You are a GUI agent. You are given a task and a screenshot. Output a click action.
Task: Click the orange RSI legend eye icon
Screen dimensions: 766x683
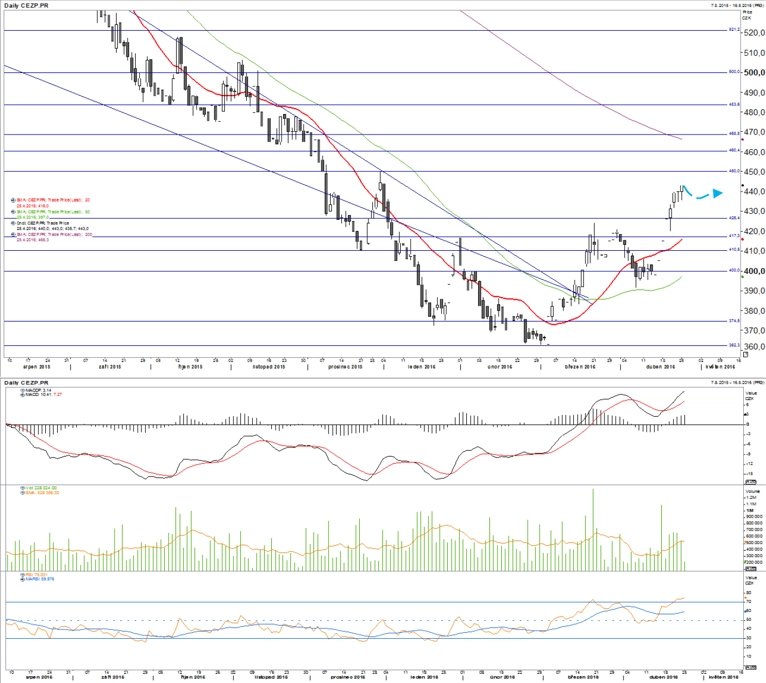(x=21, y=575)
